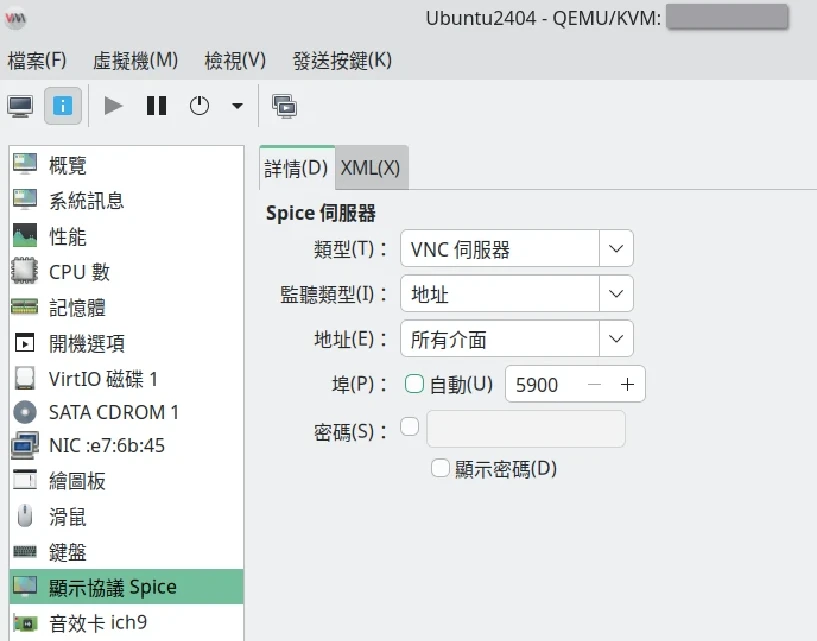
Task: Select the 鍵盤 keyboard icon
Action: (x=24, y=551)
